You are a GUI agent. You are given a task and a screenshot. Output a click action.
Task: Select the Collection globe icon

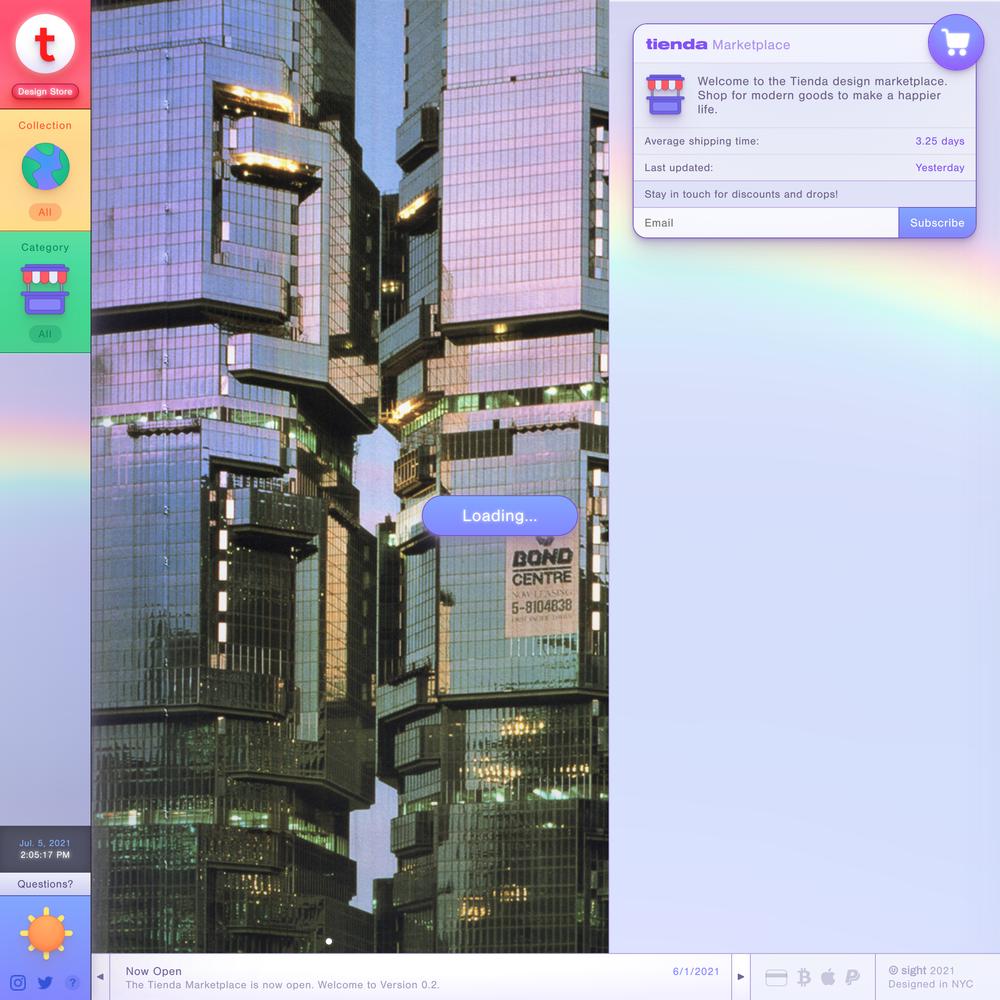(x=45, y=166)
